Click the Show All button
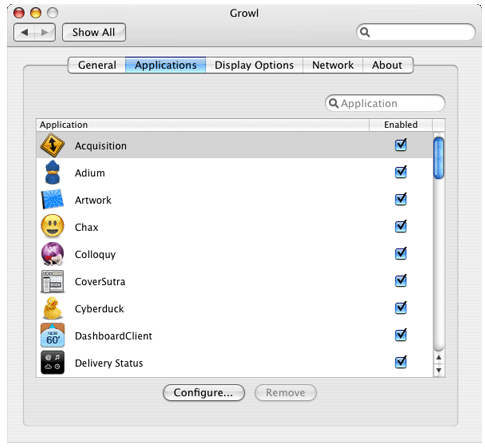The image size is (485, 448). coord(94,32)
